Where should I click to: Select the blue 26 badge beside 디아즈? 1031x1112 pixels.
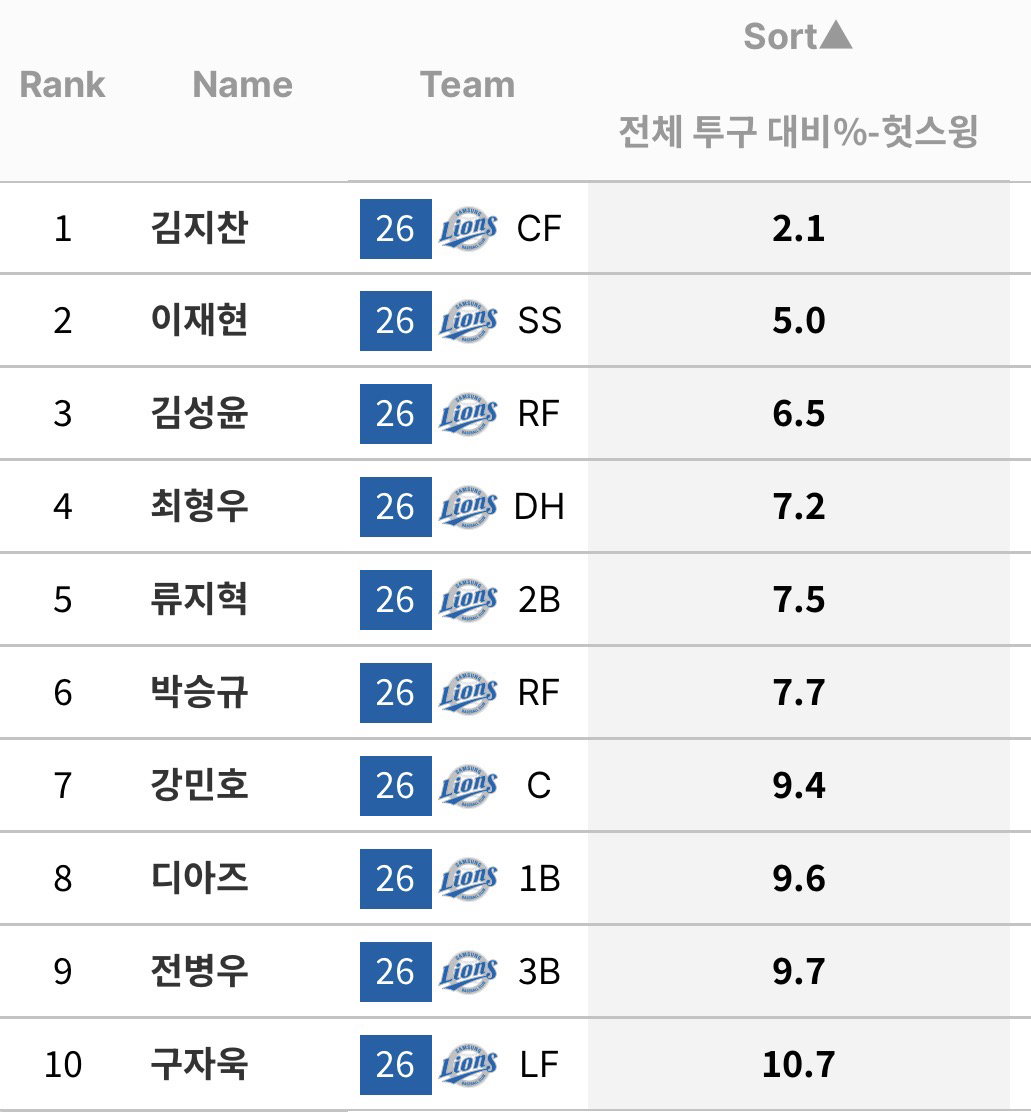coord(396,879)
